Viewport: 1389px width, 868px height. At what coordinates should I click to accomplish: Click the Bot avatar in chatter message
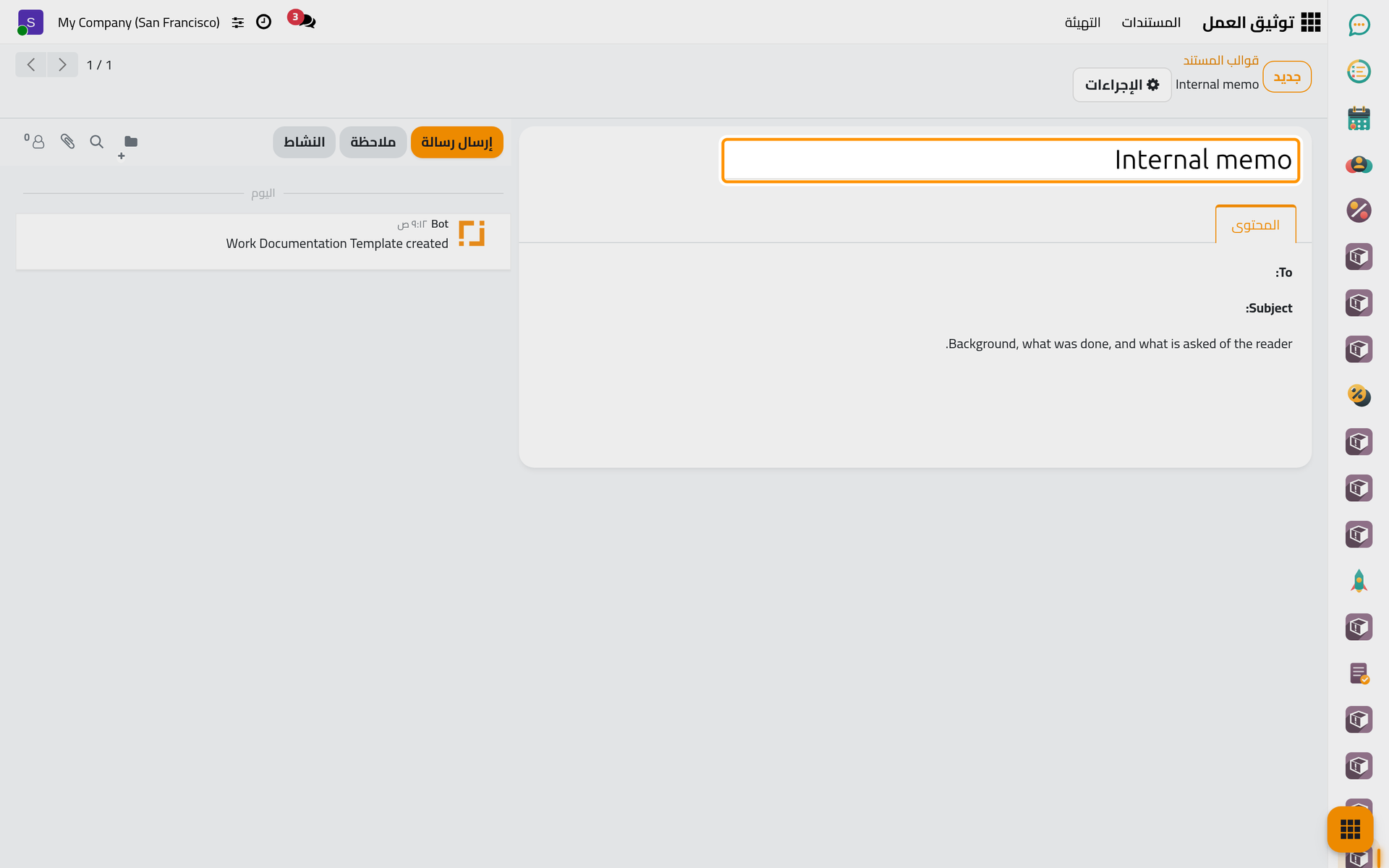point(472,233)
